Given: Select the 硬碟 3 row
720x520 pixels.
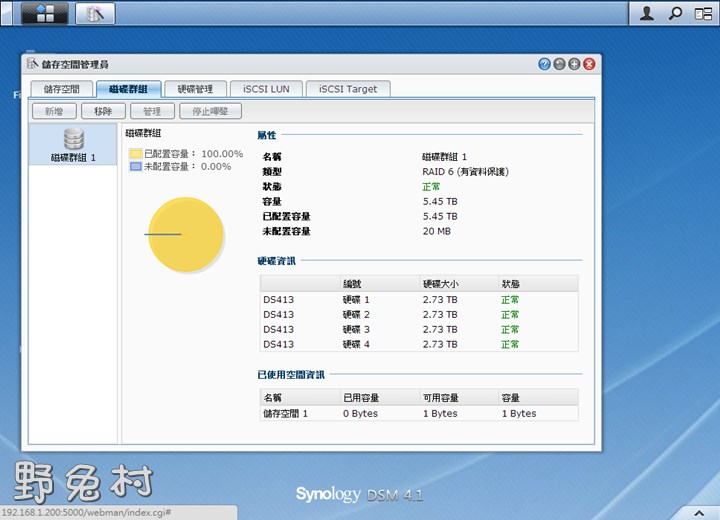Looking at the screenshot, I should click(x=419, y=329).
